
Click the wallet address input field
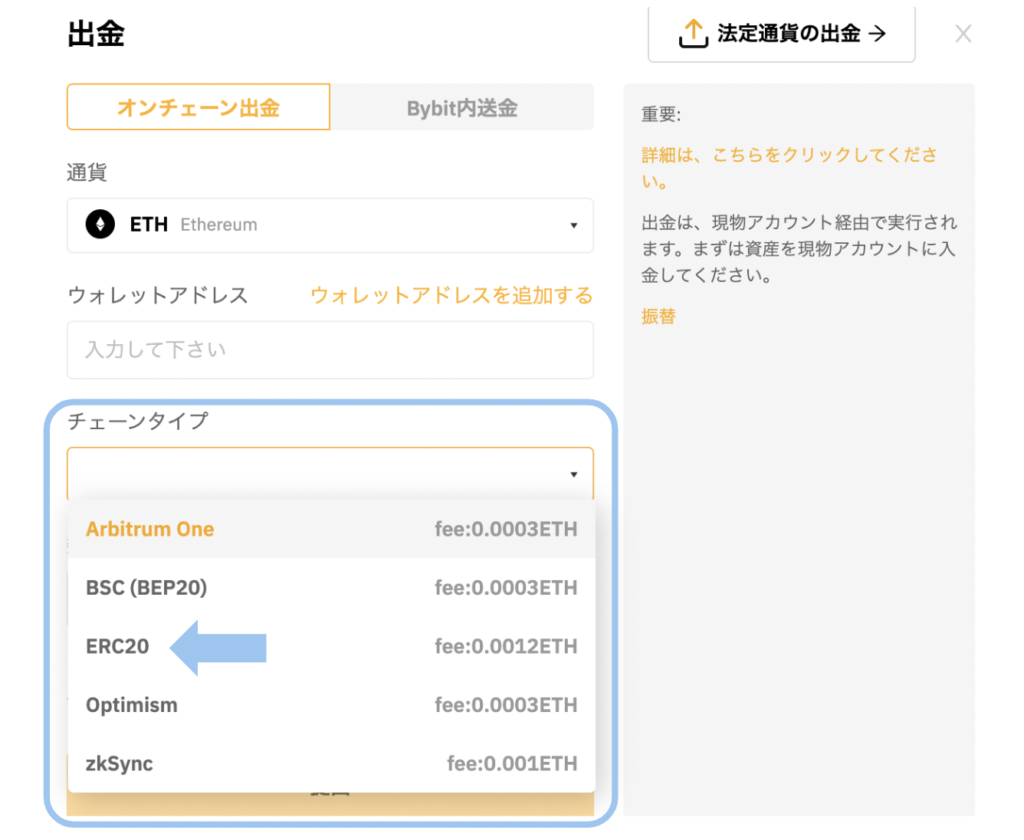click(x=330, y=350)
